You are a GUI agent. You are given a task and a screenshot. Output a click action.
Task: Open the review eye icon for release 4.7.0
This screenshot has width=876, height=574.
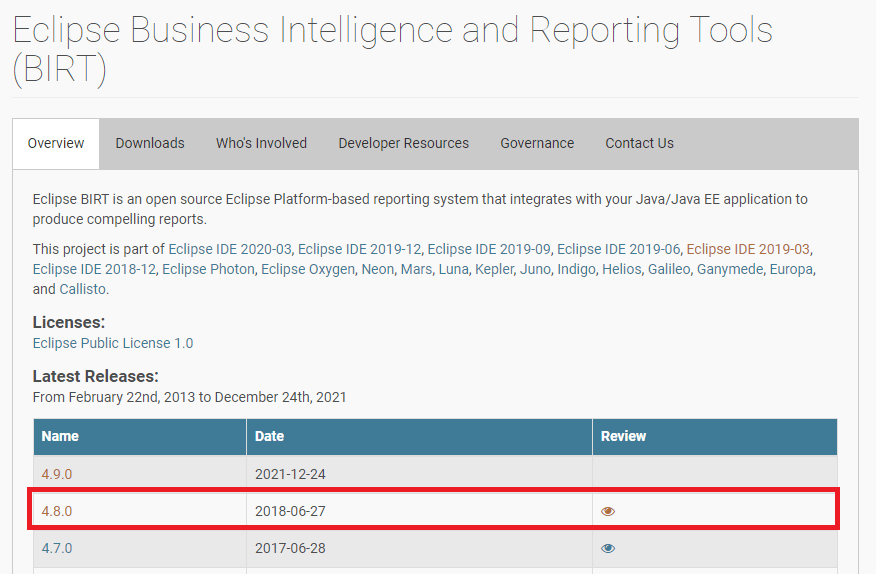(x=608, y=548)
